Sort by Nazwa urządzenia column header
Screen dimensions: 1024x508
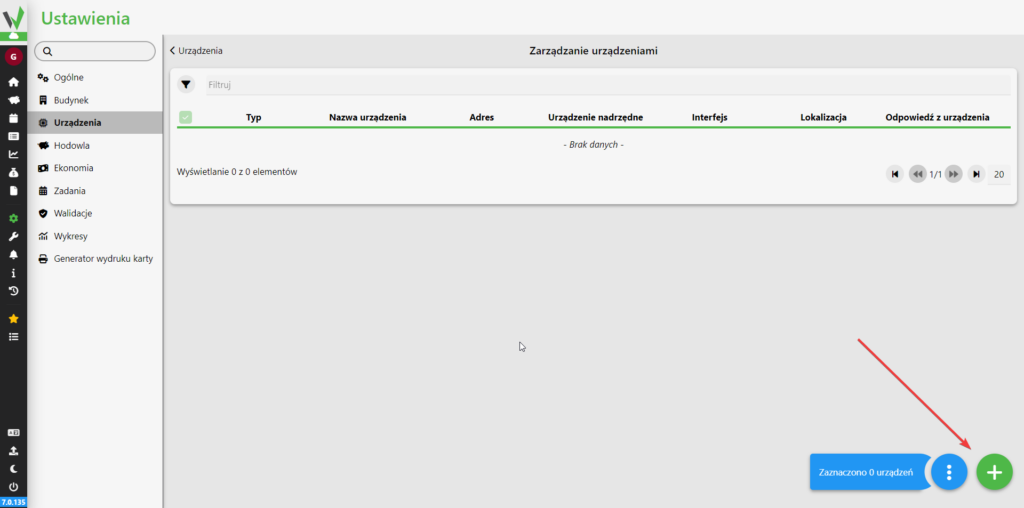pyautogui.click(x=367, y=117)
